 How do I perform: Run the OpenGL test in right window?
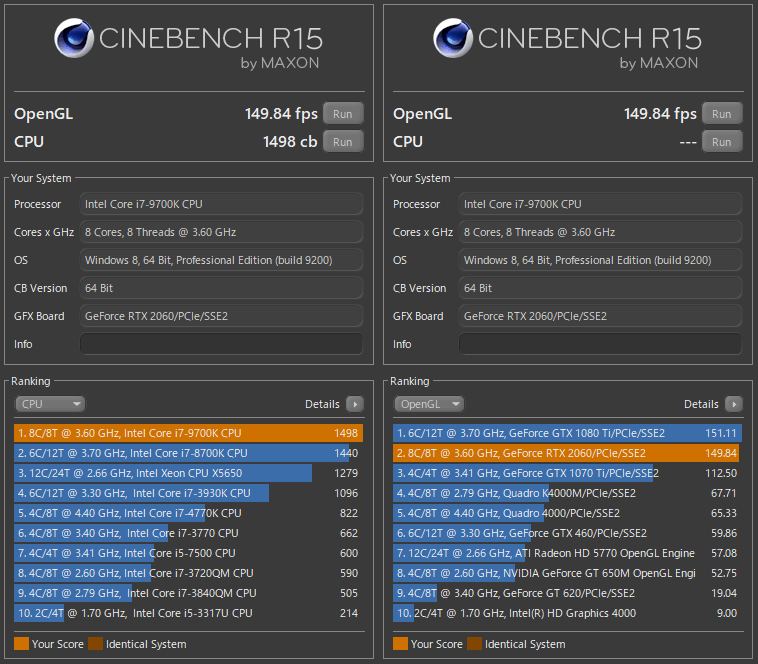[x=722, y=114]
